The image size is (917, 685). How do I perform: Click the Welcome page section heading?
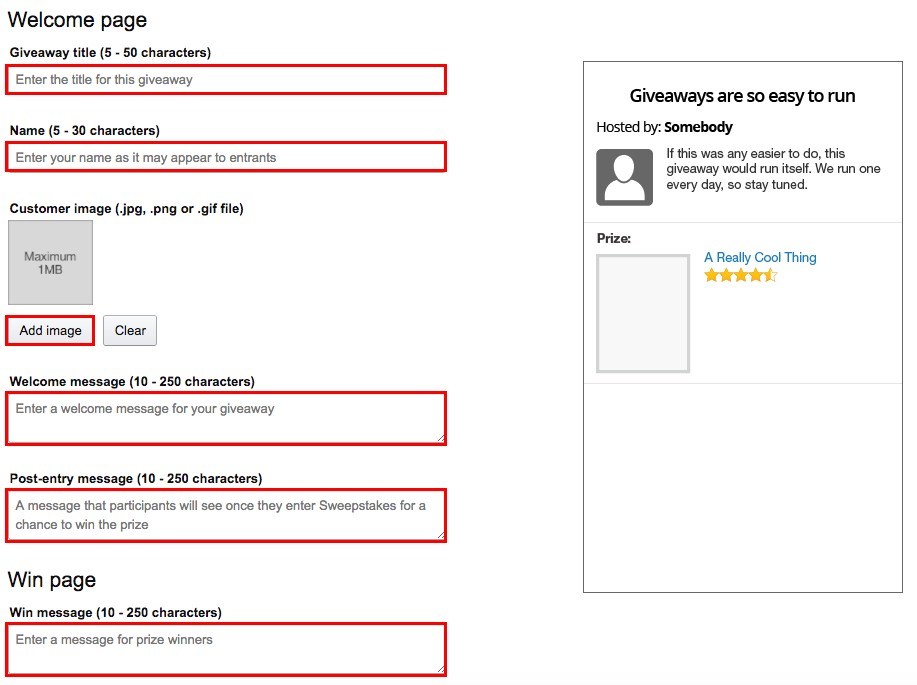coord(77,20)
